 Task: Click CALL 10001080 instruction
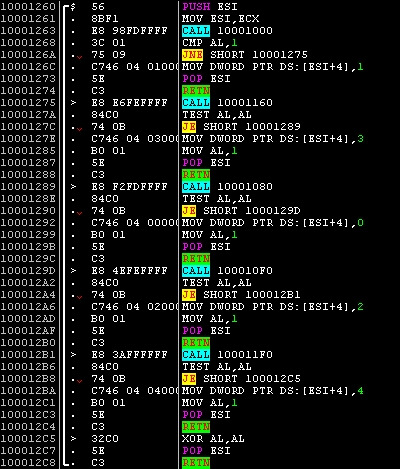[x=227, y=186]
